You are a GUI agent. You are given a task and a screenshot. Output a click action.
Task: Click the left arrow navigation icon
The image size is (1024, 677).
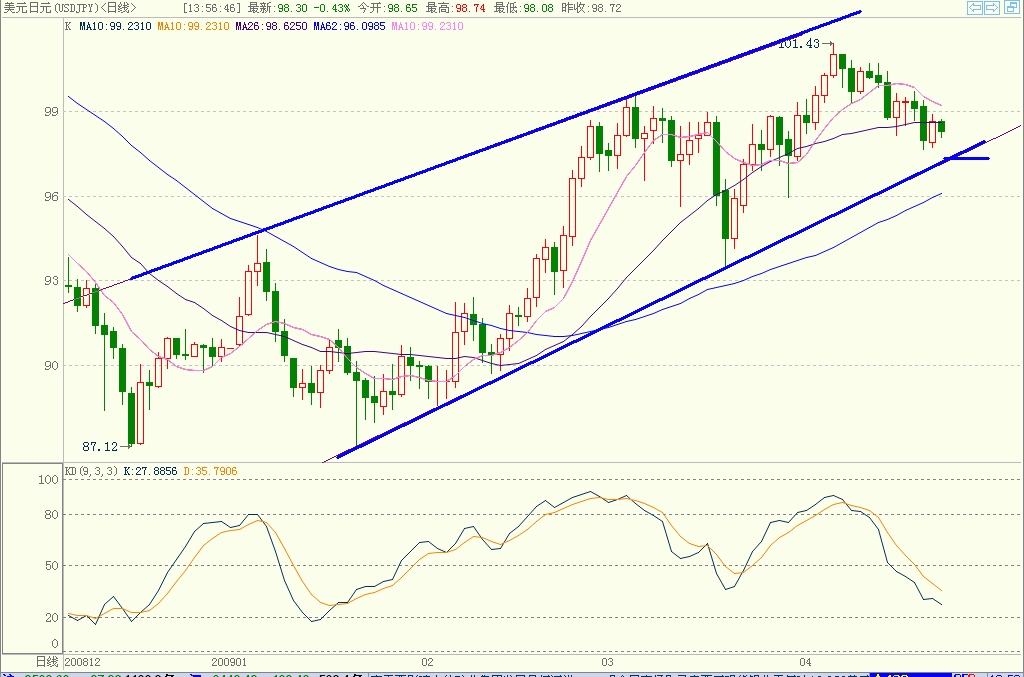point(975,8)
